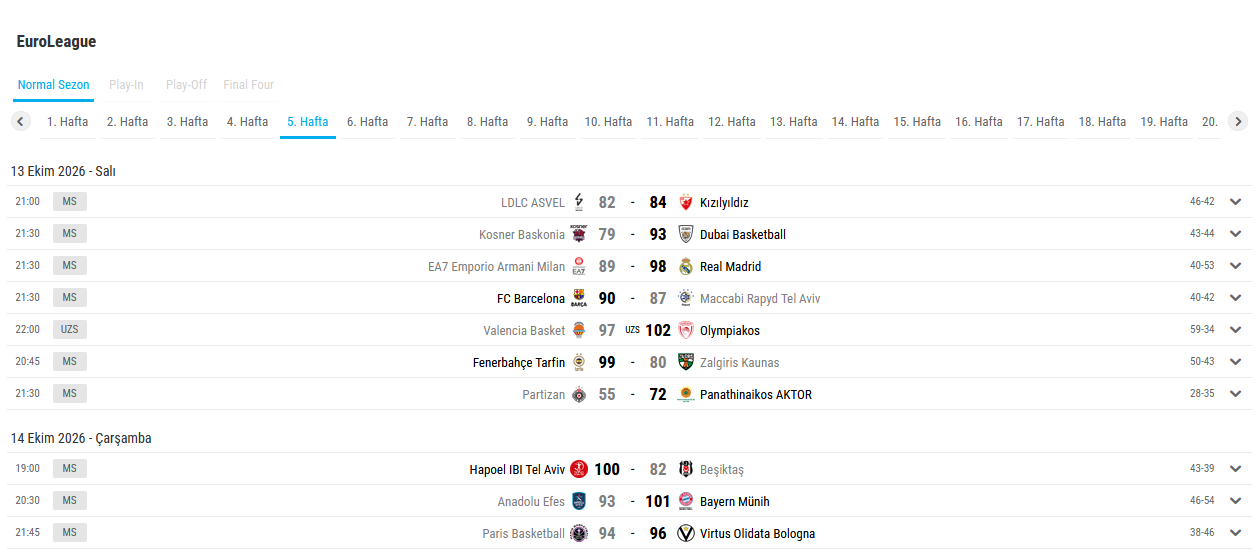Click the Real Madrid team logo
Screen dimensions: 1259x555
click(685, 266)
